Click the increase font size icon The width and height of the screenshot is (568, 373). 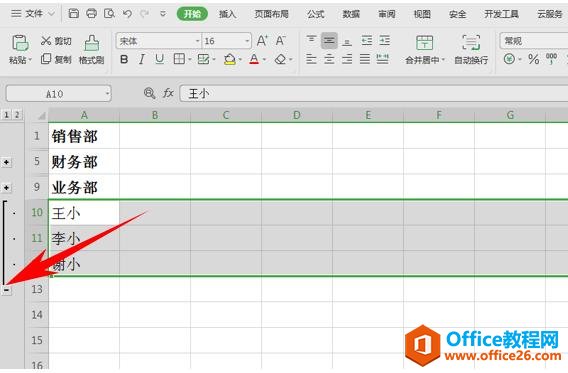262,41
